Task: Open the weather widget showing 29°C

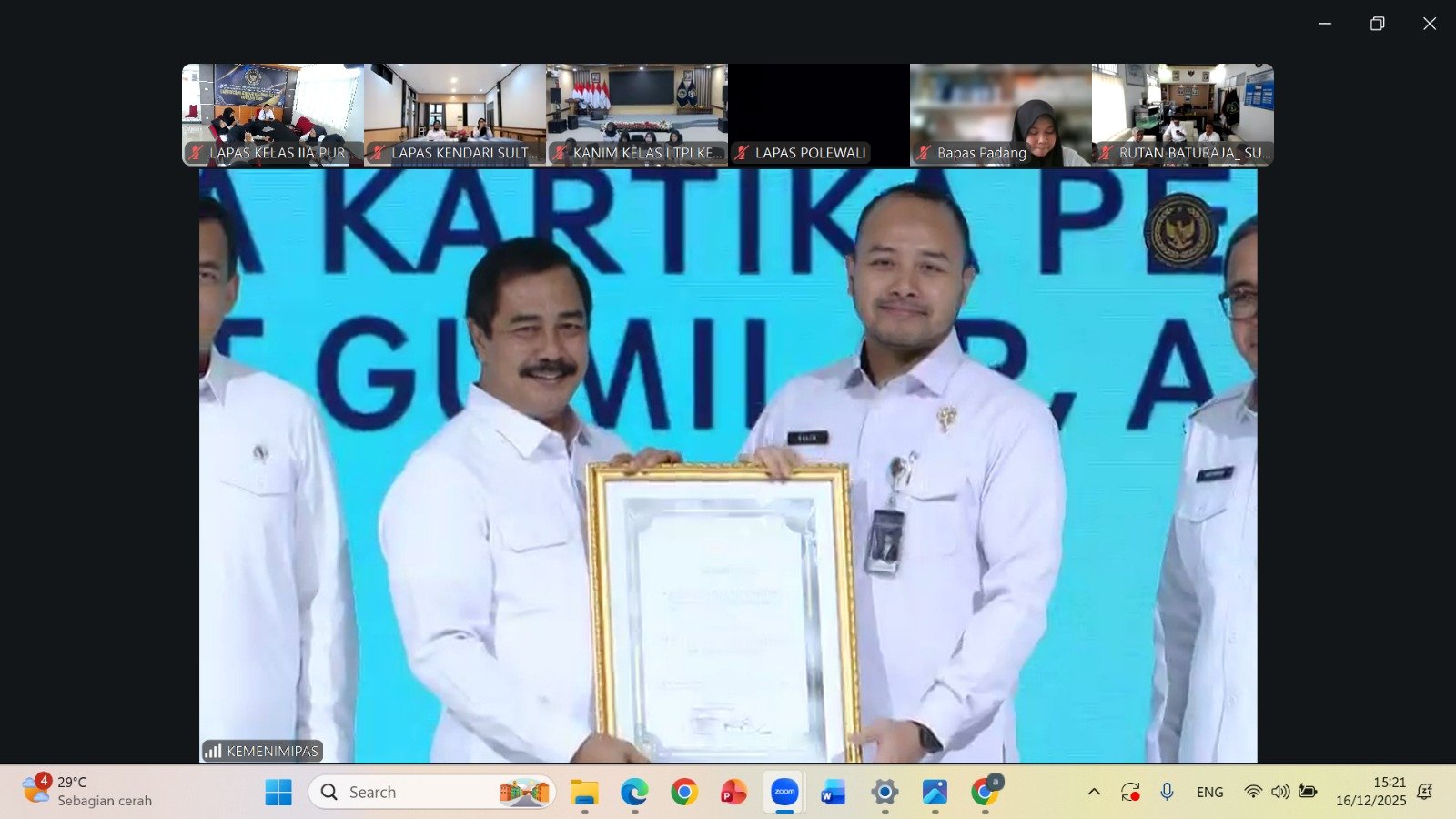Action: [88, 791]
